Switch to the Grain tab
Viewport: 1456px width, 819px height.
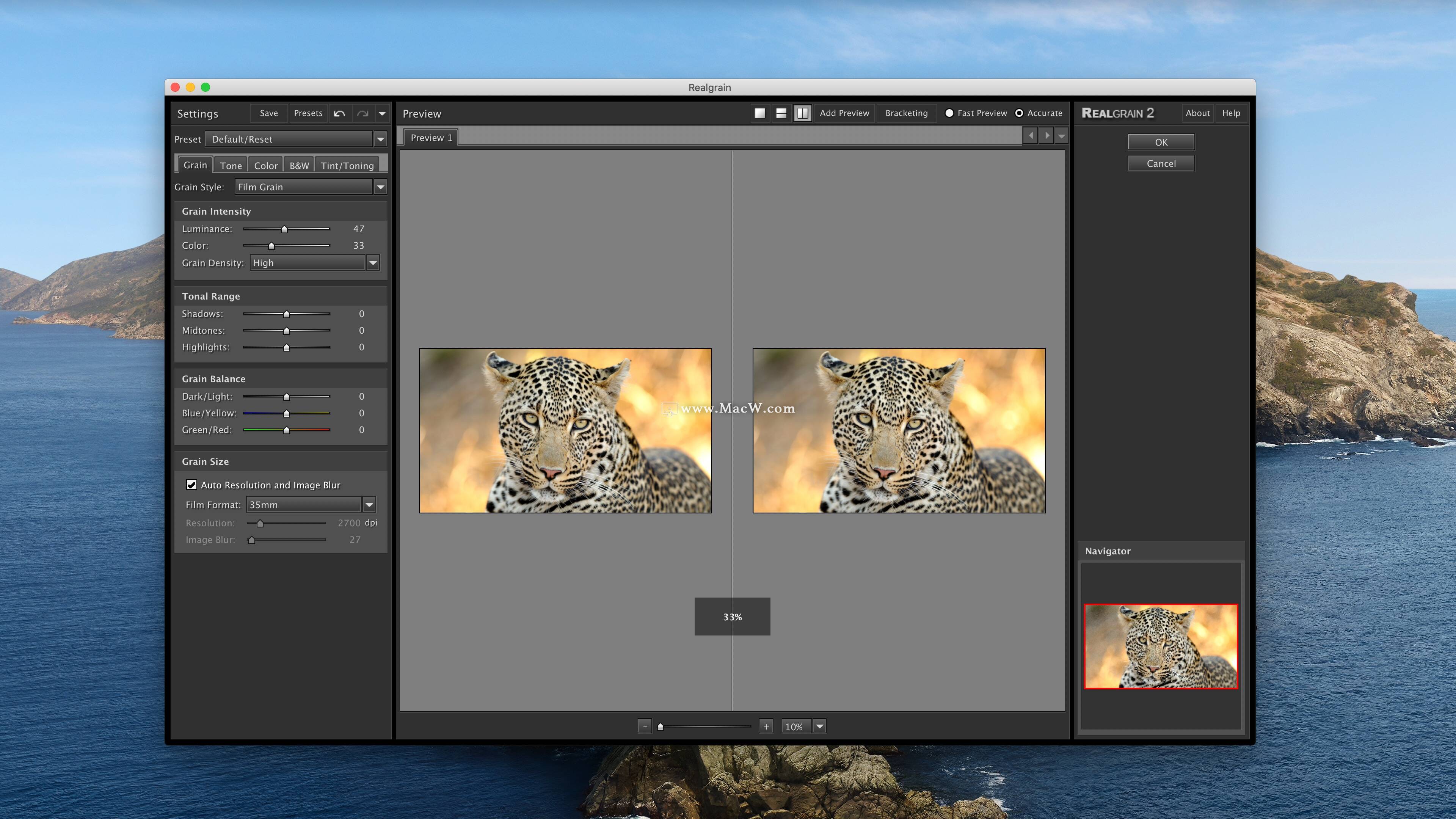click(196, 165)
